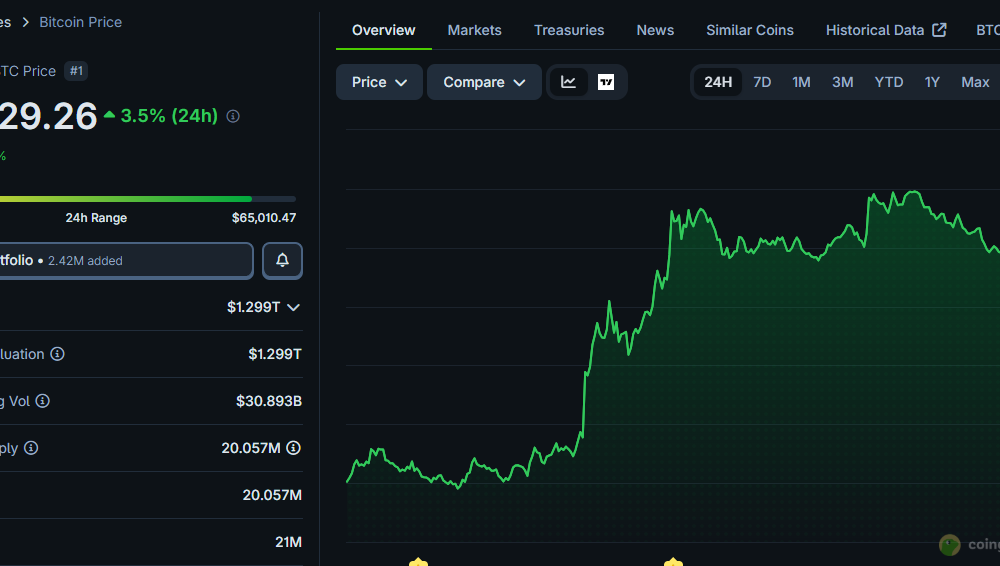Select the YTD time range
The width and height of the screenshot is (1000, 566).
888,82
